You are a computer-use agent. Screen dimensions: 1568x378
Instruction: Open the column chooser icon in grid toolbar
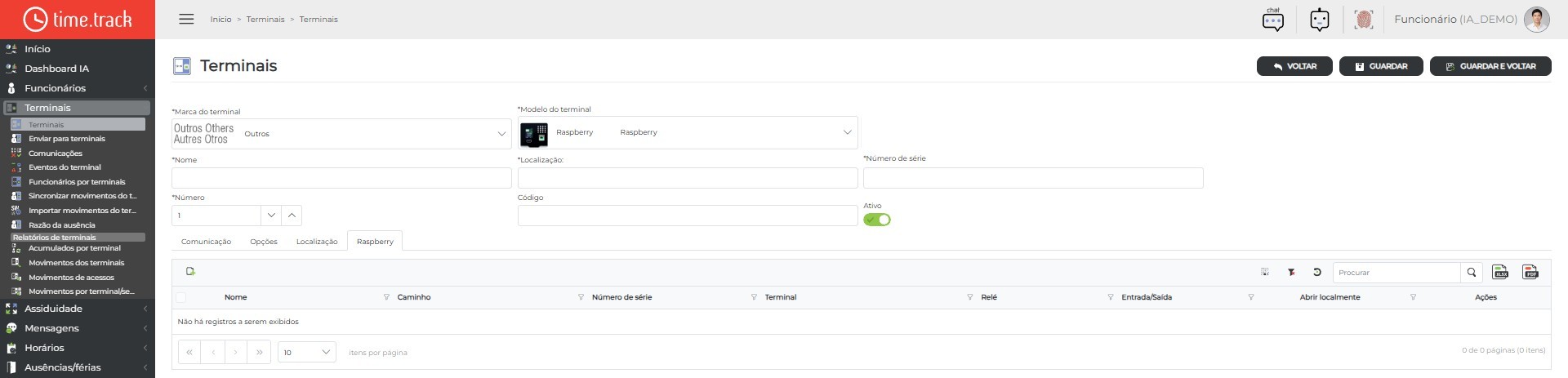[x=1265, y=272]
